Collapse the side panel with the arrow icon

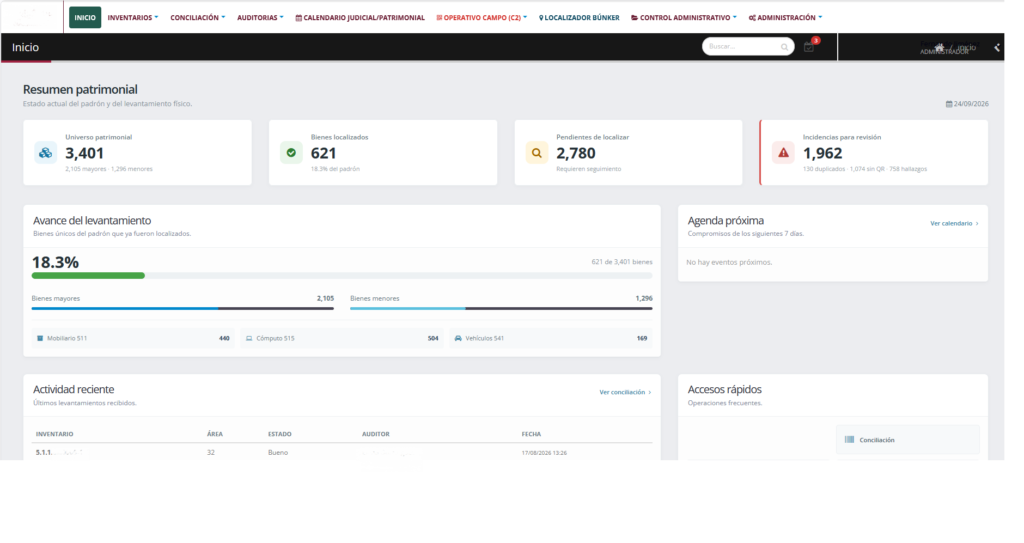pos(997,47)
